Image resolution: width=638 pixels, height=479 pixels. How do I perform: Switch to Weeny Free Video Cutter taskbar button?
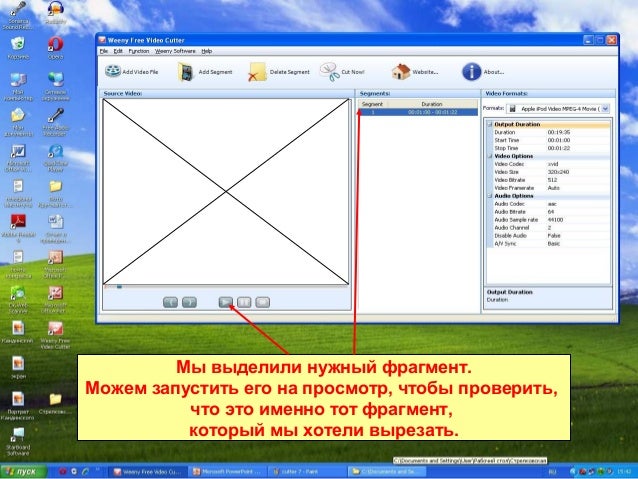pos(148,472)
